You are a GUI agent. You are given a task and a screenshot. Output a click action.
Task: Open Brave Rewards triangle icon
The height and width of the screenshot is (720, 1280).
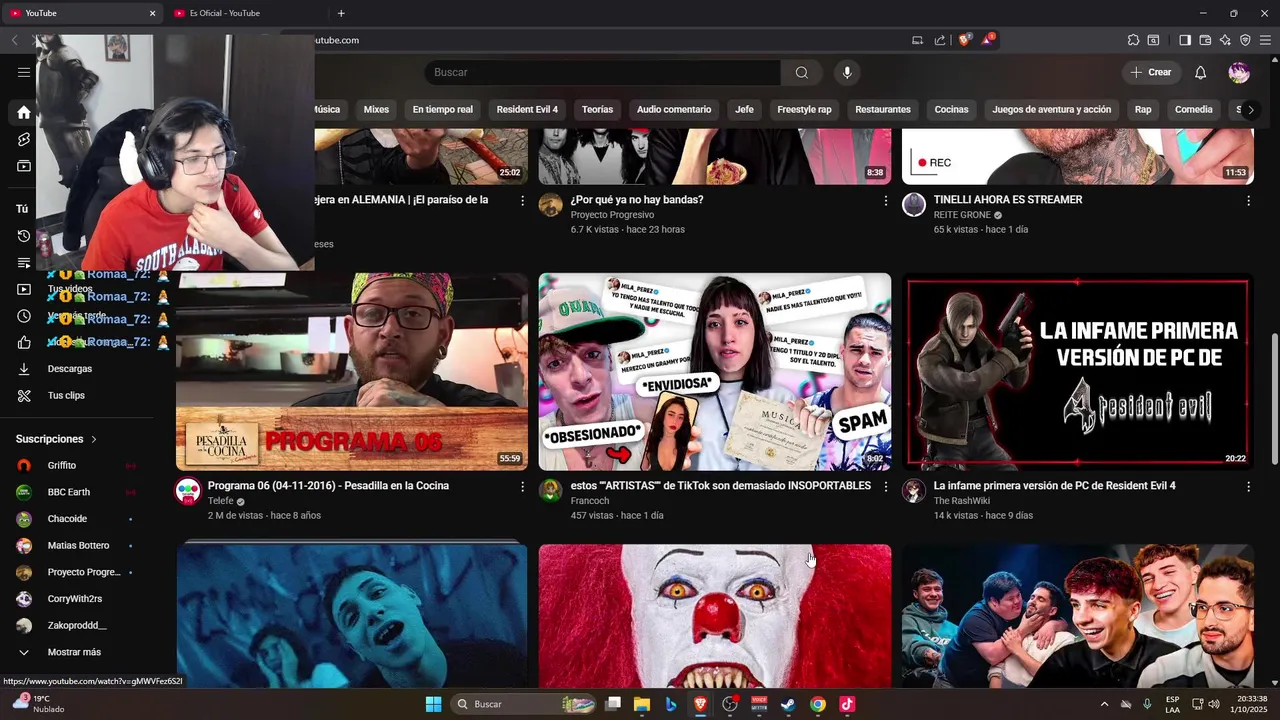click(989, 40)
